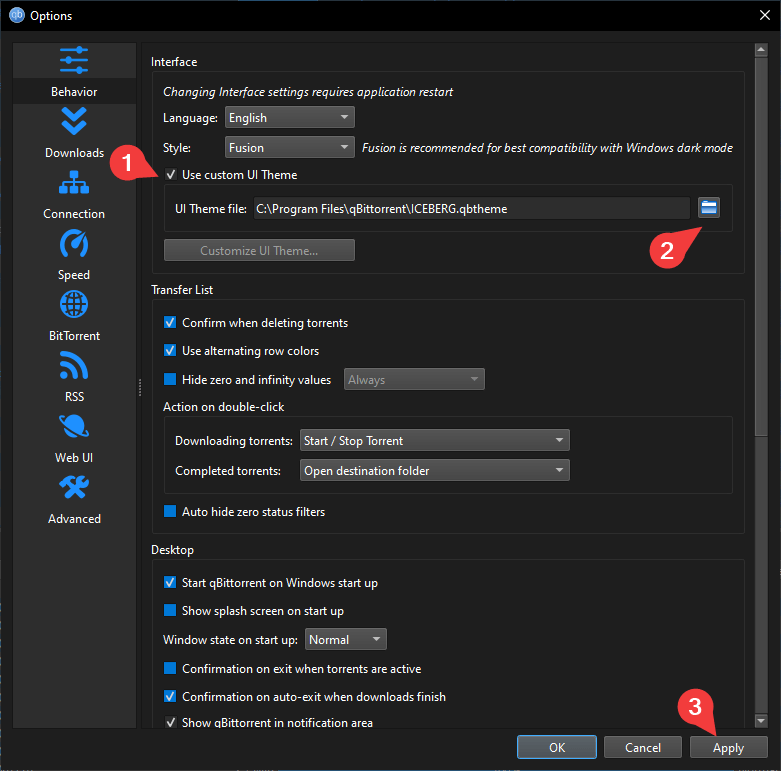Toggle Use custom UI Theme checkbox

170,175
